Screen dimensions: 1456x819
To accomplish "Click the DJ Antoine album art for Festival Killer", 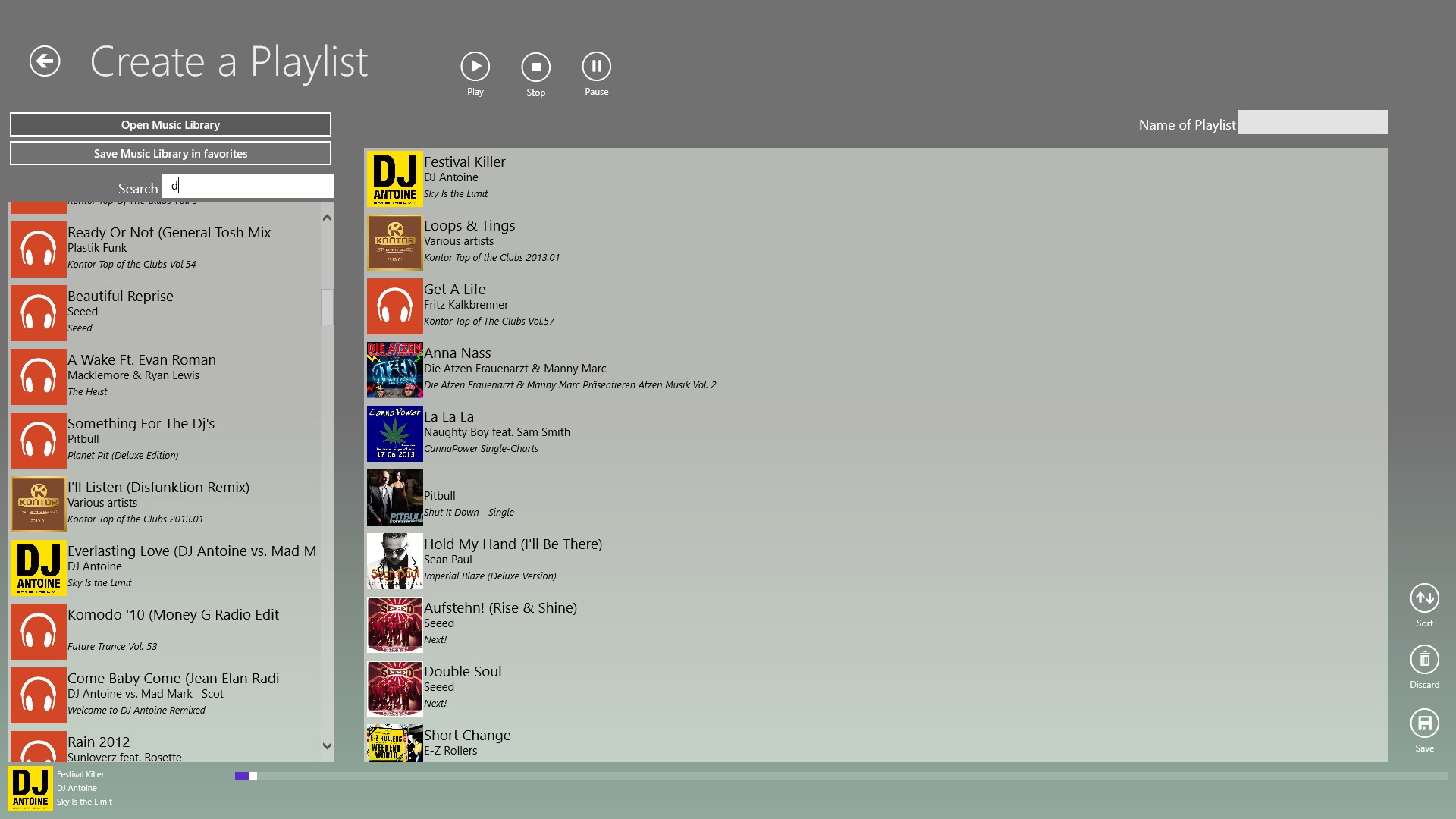I will 394,179.
